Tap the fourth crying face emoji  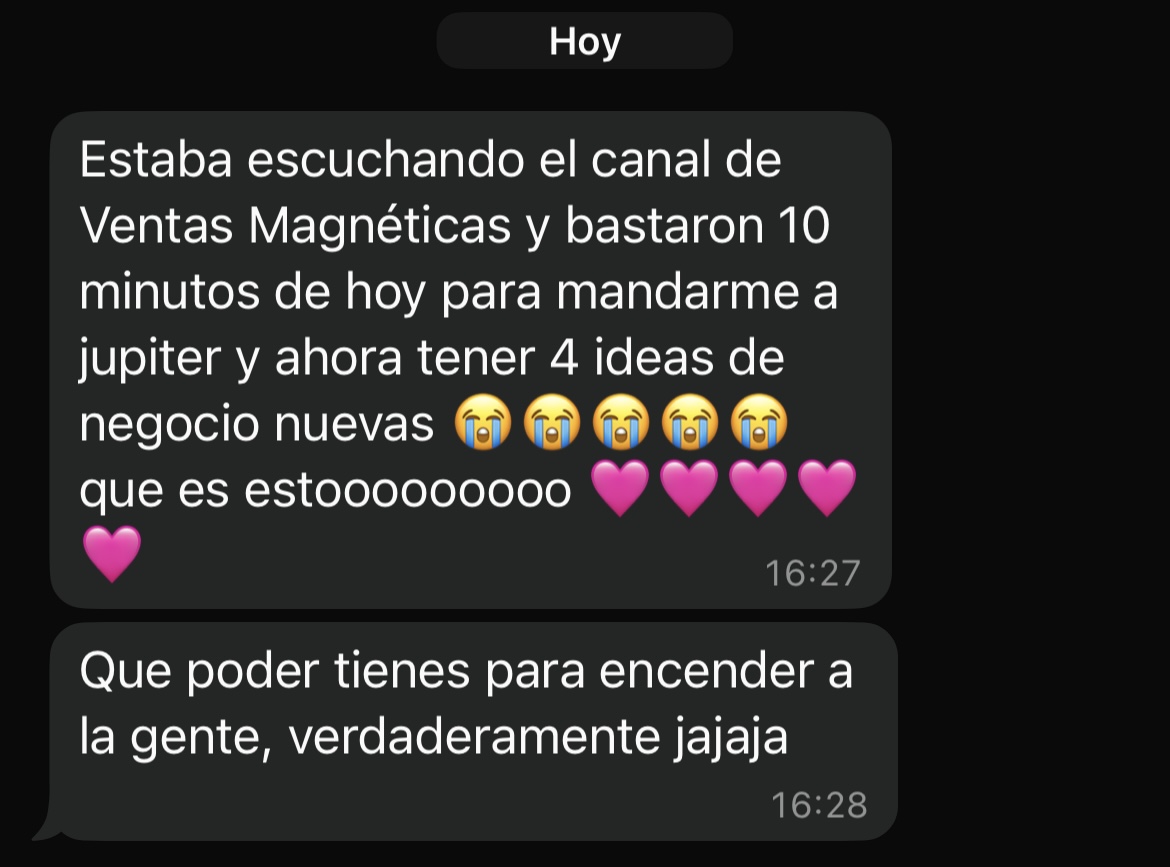[x=689, y=422]
